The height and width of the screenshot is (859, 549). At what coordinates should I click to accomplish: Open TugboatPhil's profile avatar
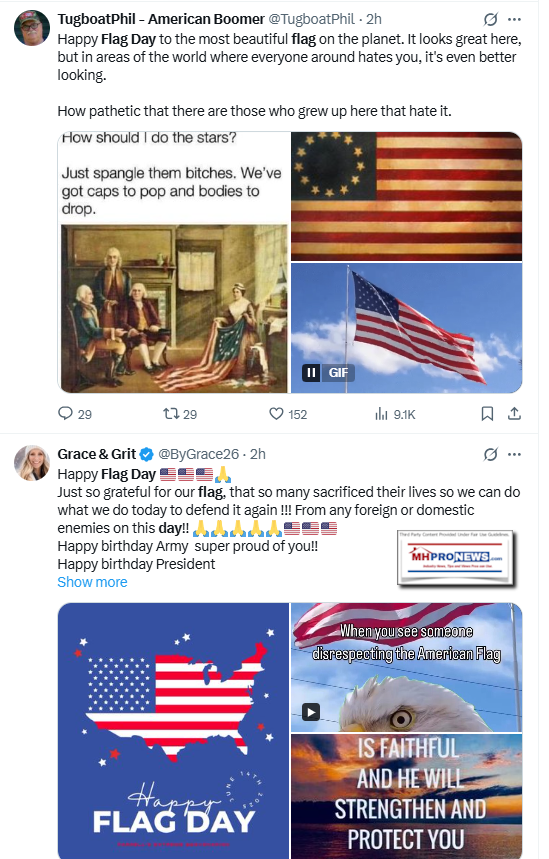click(x=32, y=27)
